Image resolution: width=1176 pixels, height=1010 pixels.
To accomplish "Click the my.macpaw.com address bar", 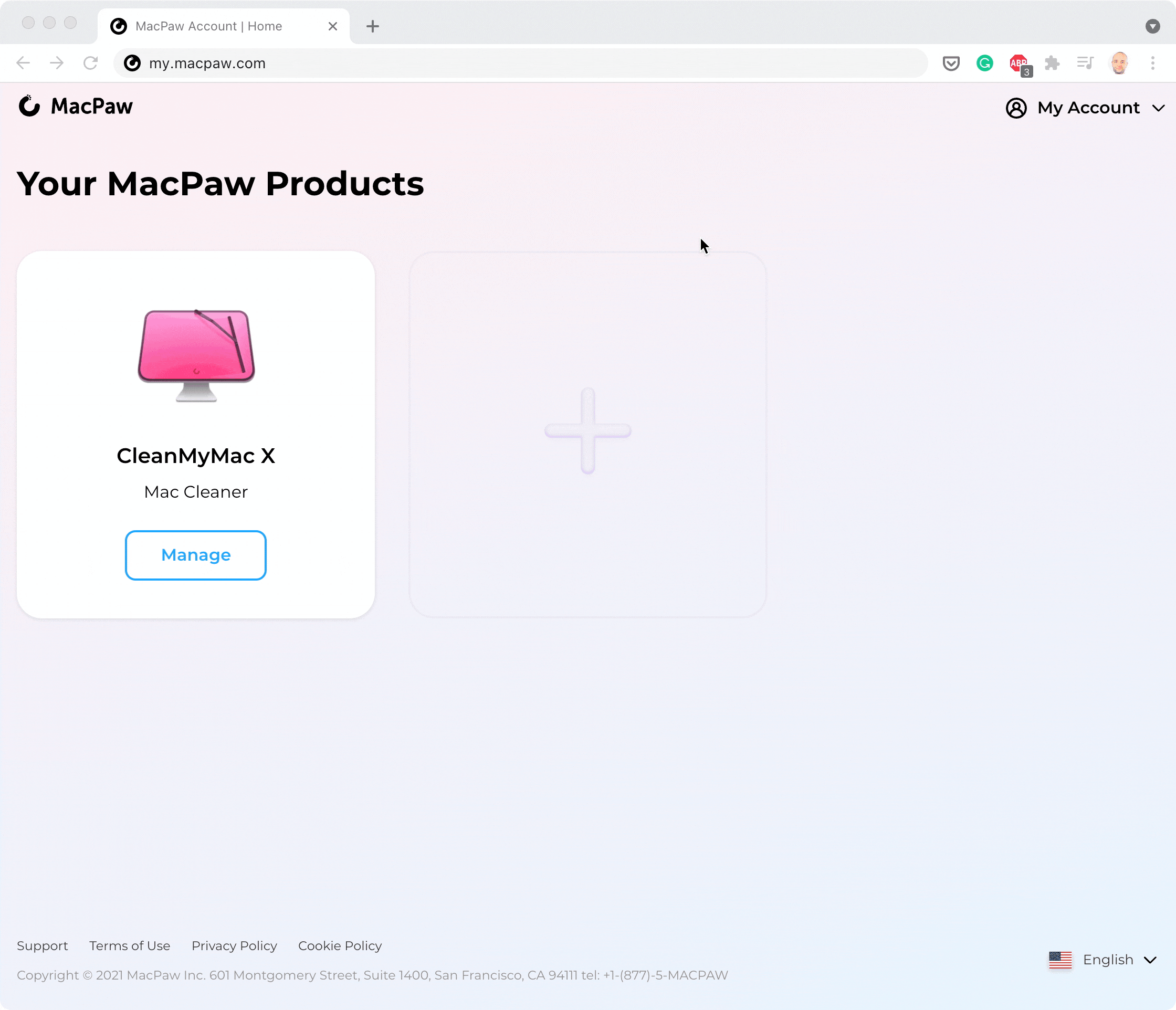I will [520, 63].
